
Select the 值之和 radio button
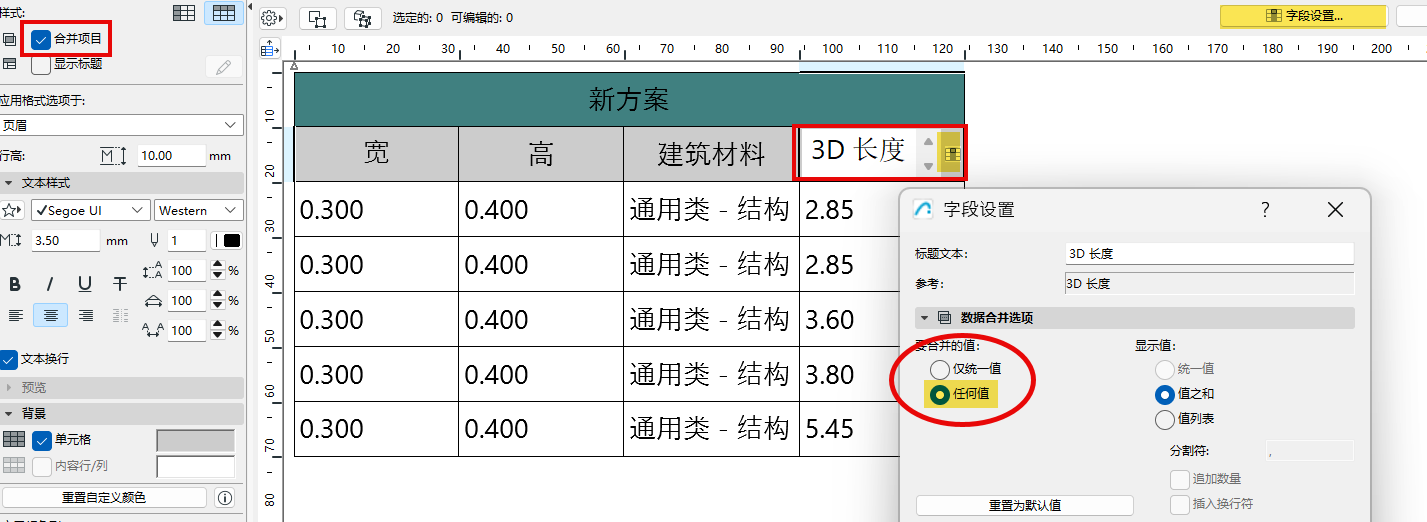[1165, 394]
